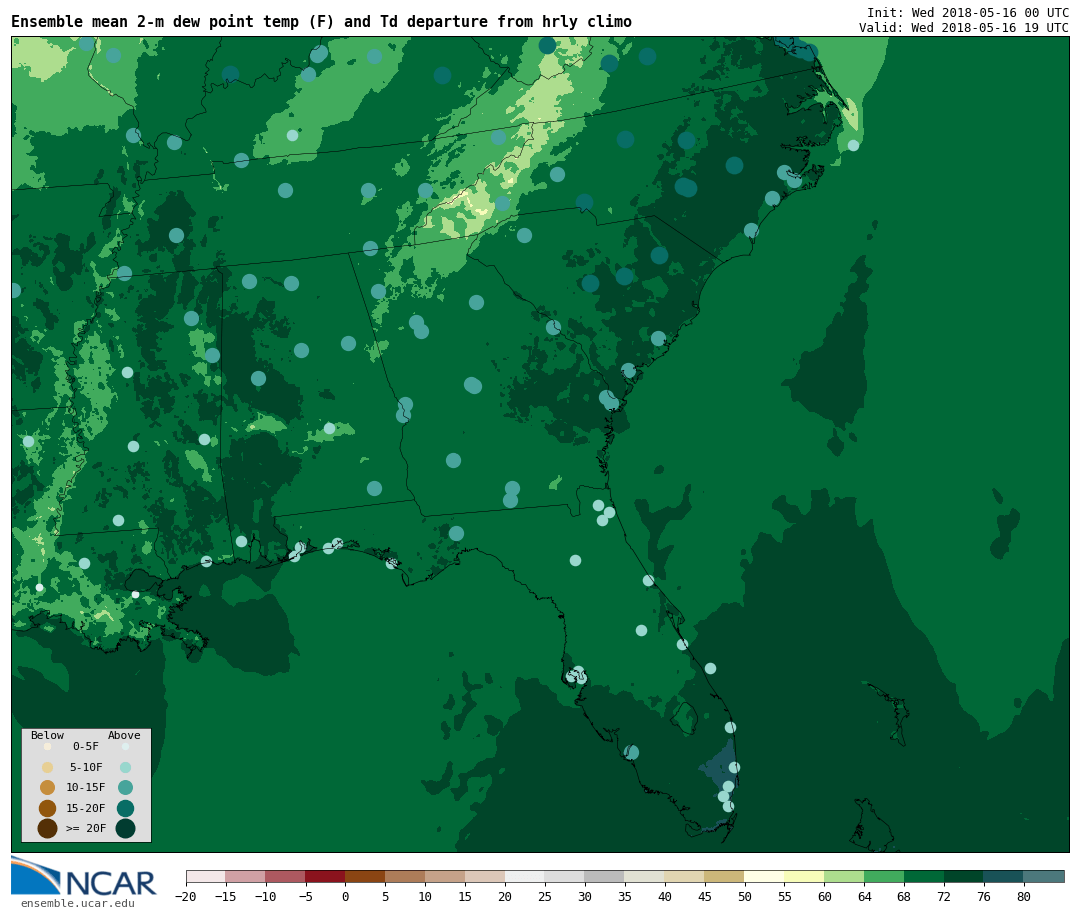The height and width of the screenshot is (915, 1080).
Task: Click the Below 10-15F legend circle
Action: (47, 787)
